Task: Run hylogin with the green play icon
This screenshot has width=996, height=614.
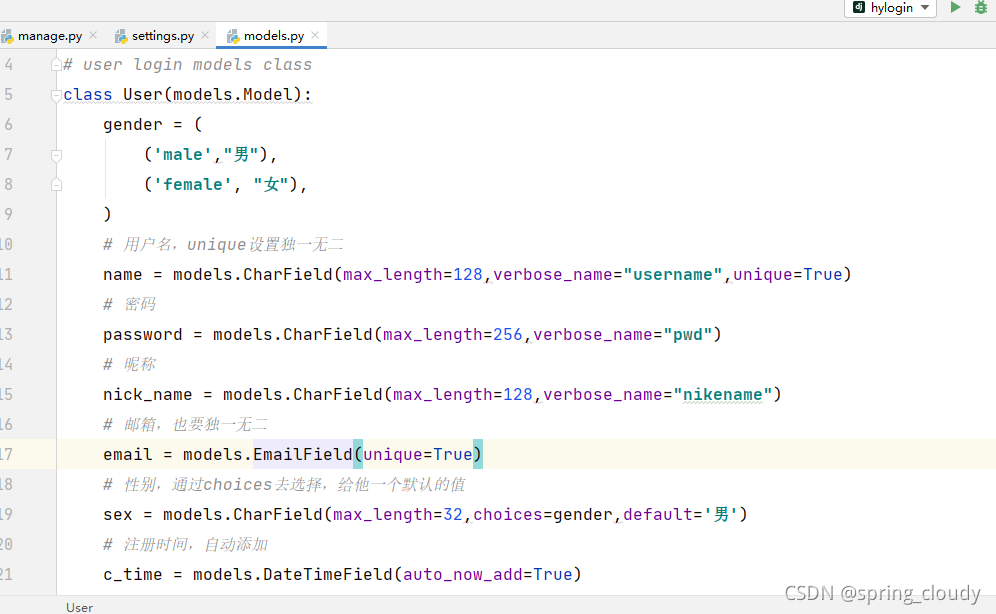Action: pos(955,8)
